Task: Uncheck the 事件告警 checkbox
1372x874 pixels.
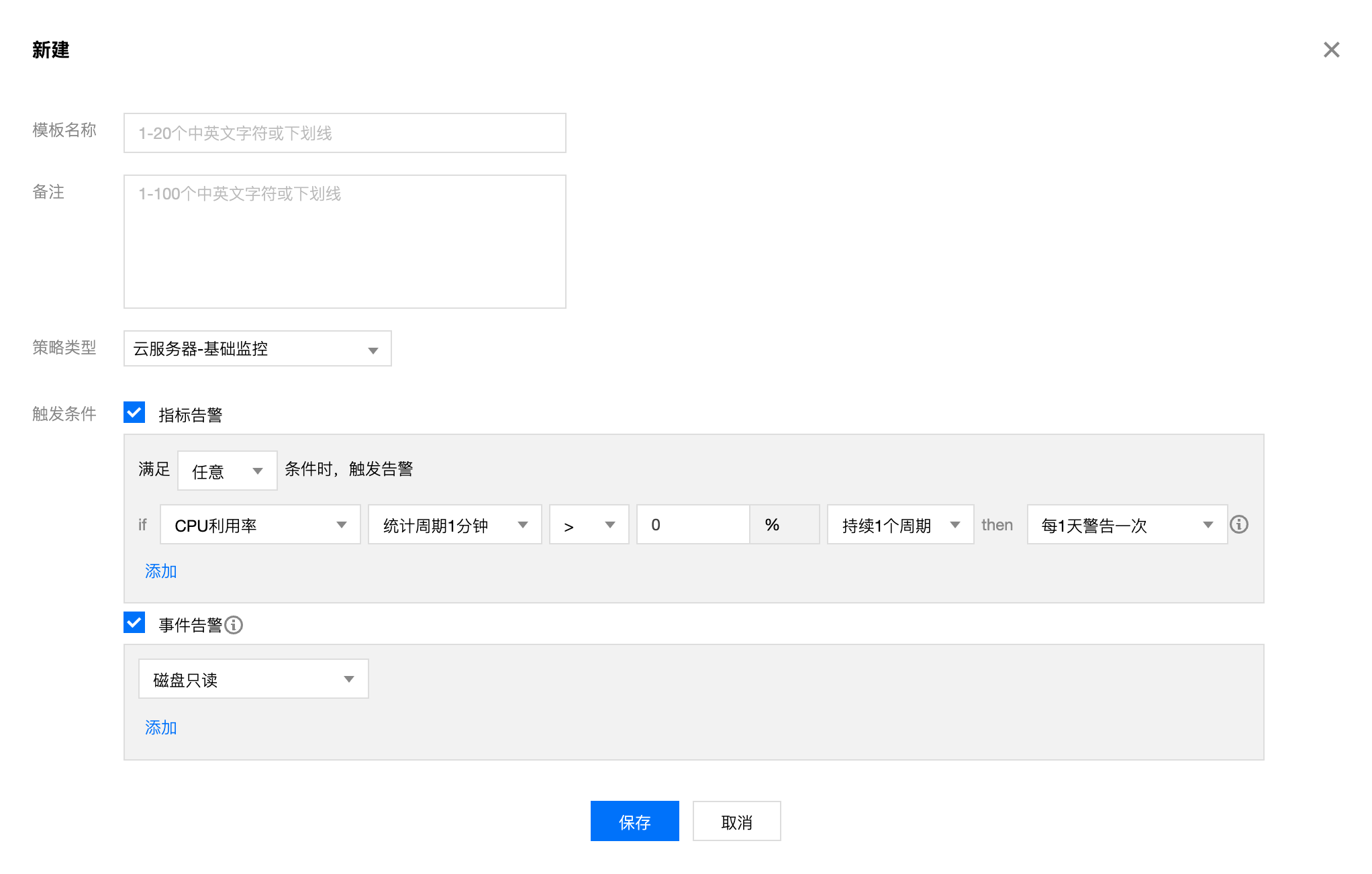Action: pyautogui.click(x=134, y=622)
